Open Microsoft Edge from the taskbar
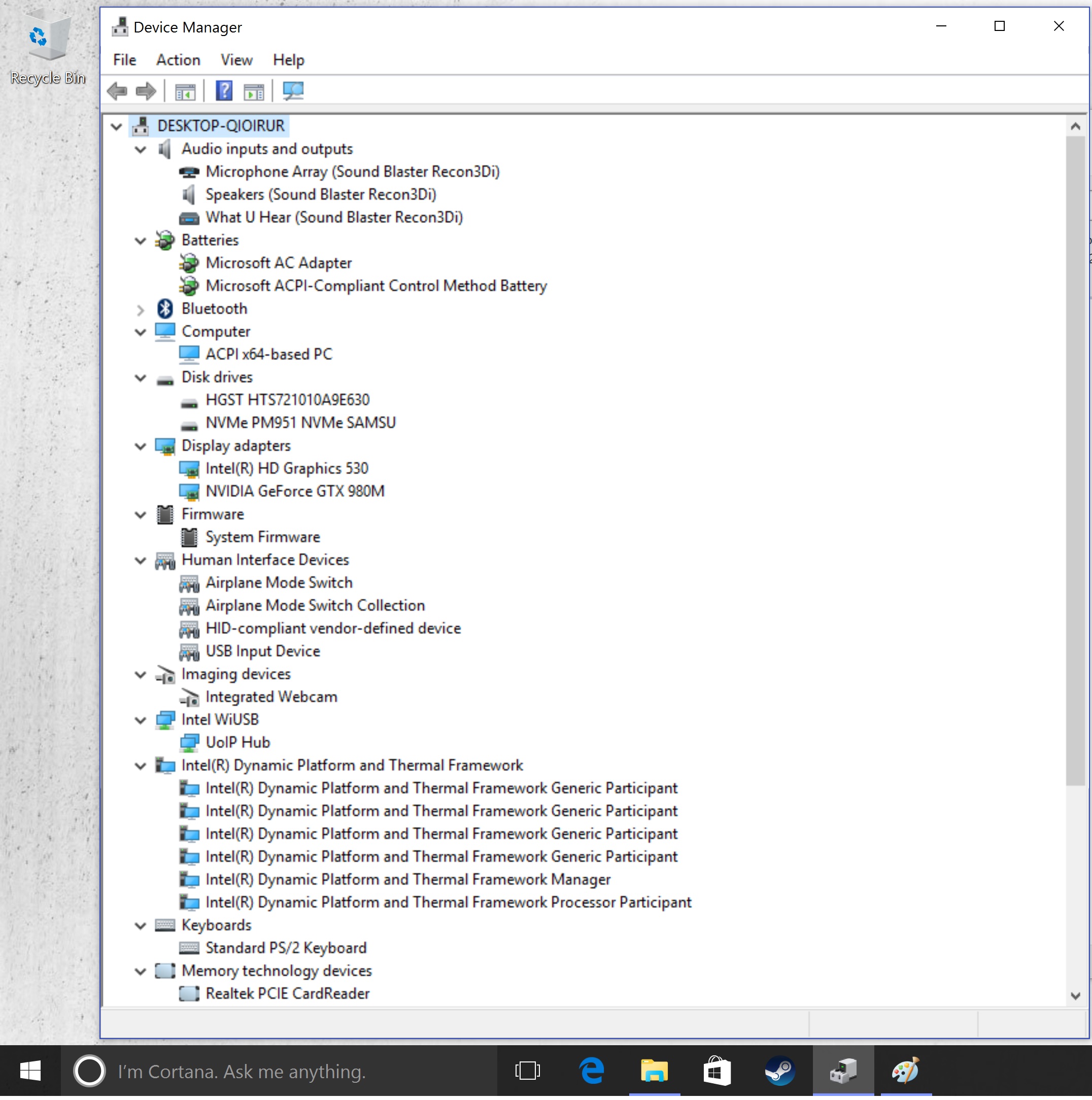Viewport: 1092px width, 1100px height. 592,1071
